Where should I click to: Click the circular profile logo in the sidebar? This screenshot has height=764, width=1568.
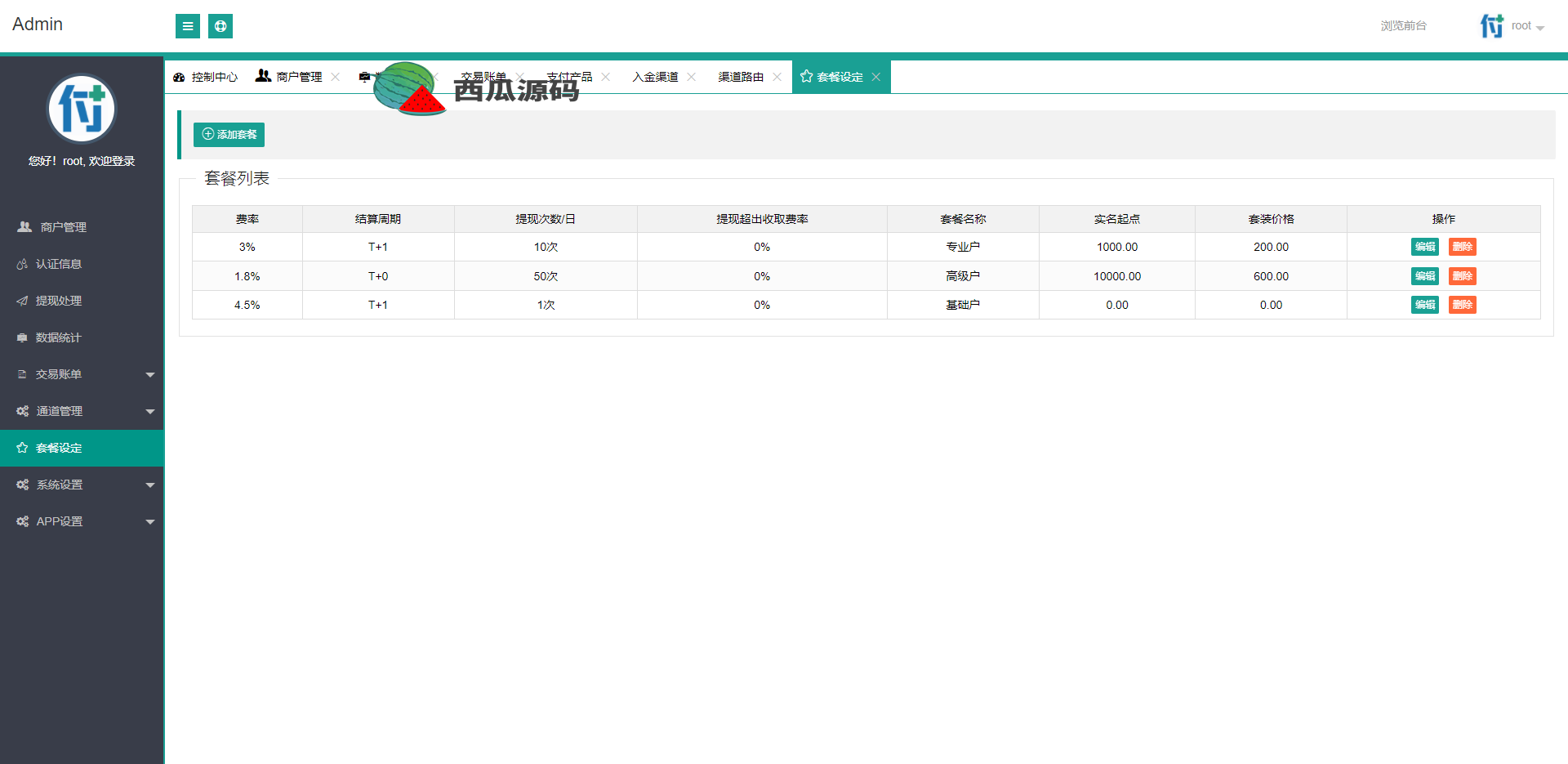82,109
